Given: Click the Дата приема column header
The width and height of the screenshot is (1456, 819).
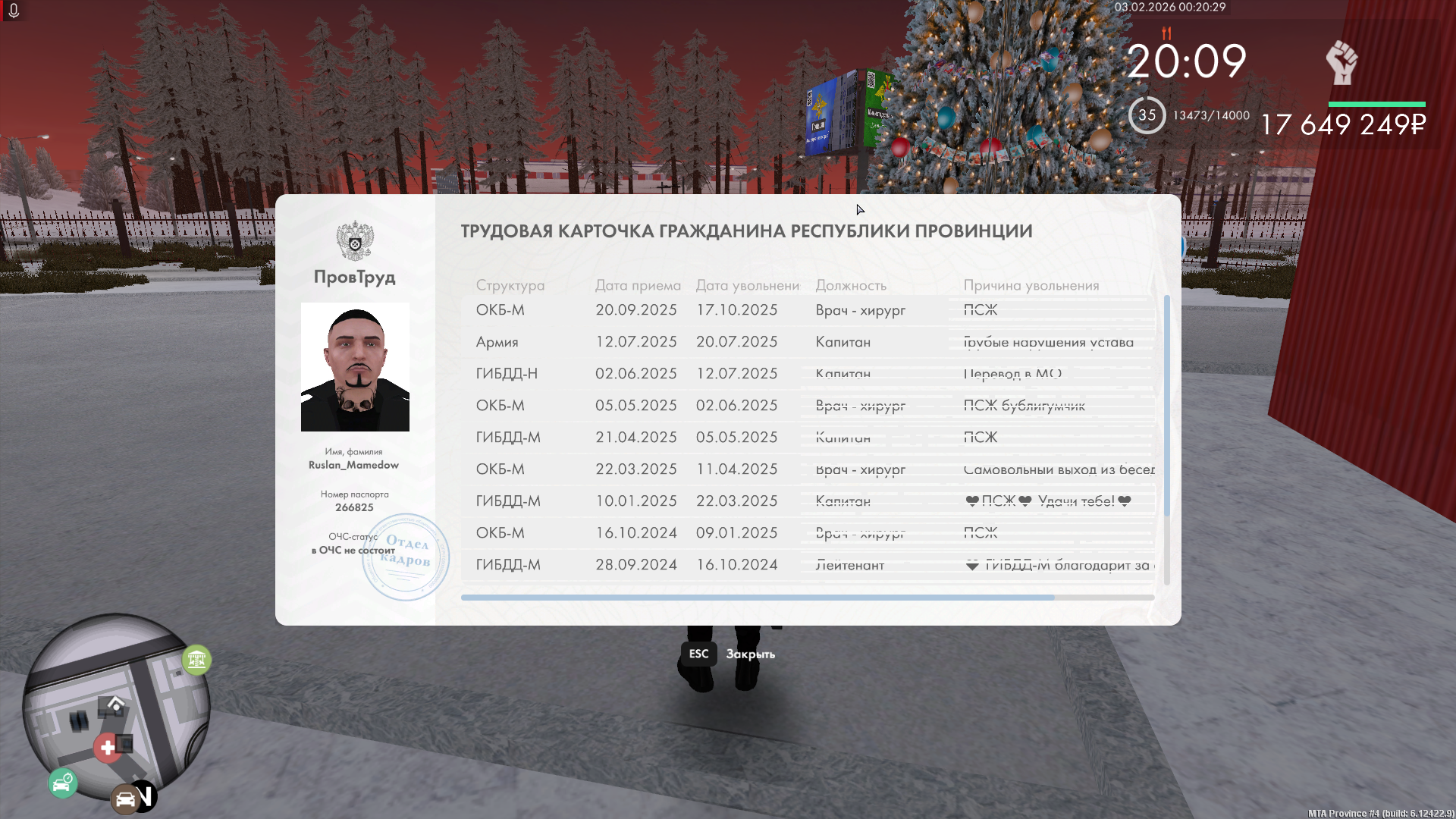Looking at the screenshot, I should 637,285.
